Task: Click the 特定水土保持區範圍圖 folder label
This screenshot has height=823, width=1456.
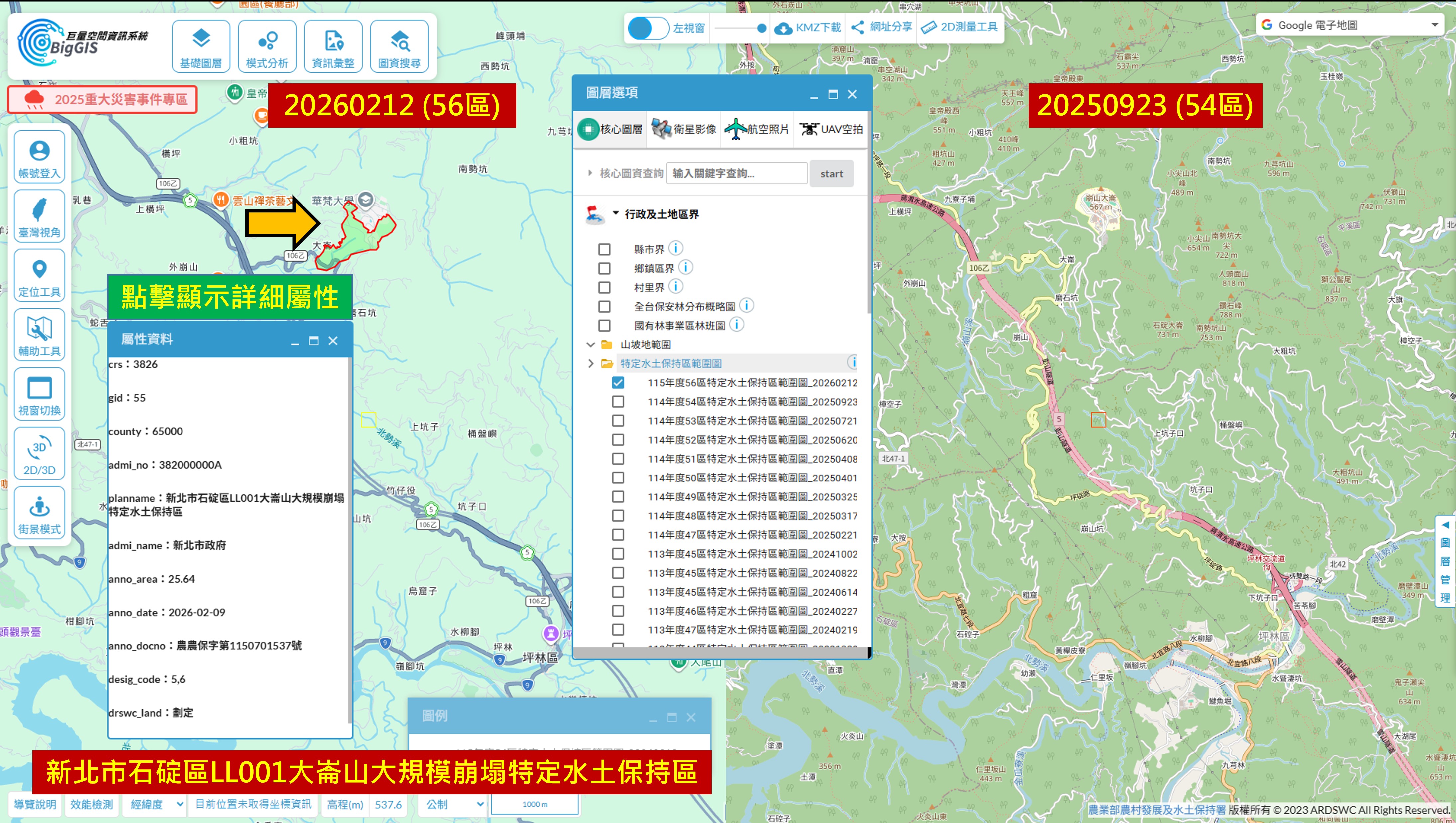Action: [x=671, y=363]
